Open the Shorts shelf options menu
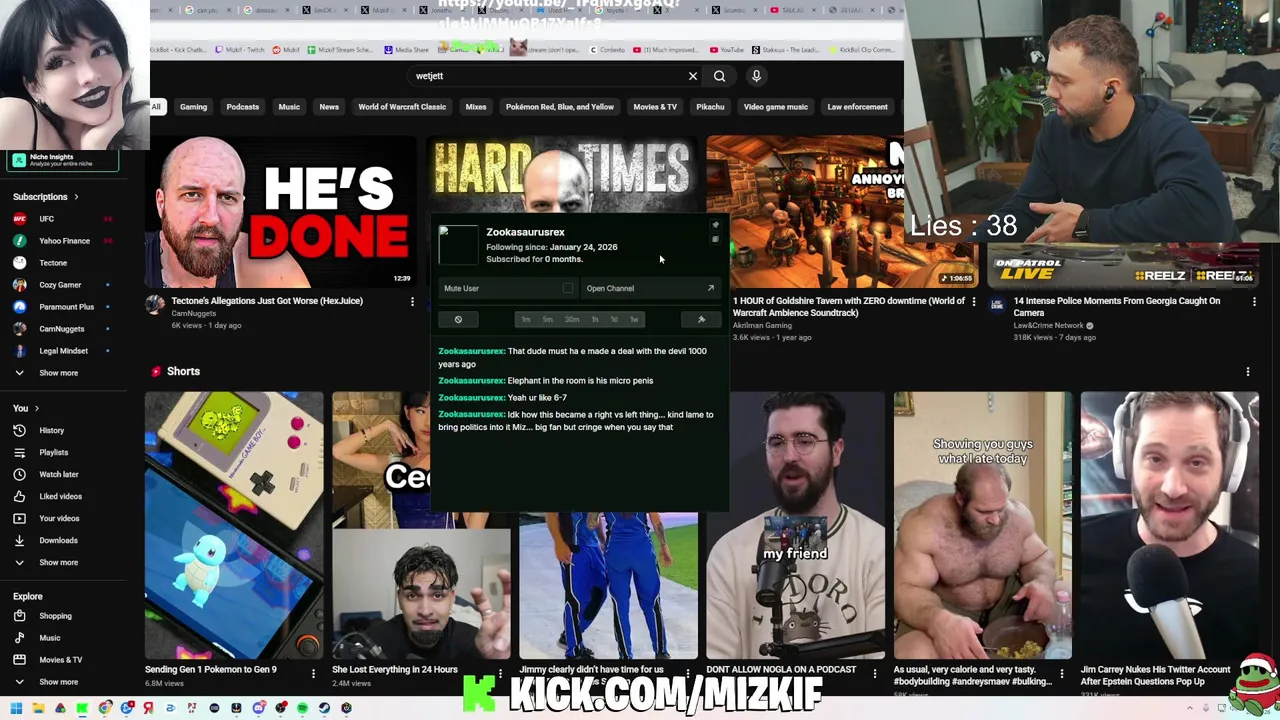Screen dimensions: 1280x720 tap(1247, 372)
